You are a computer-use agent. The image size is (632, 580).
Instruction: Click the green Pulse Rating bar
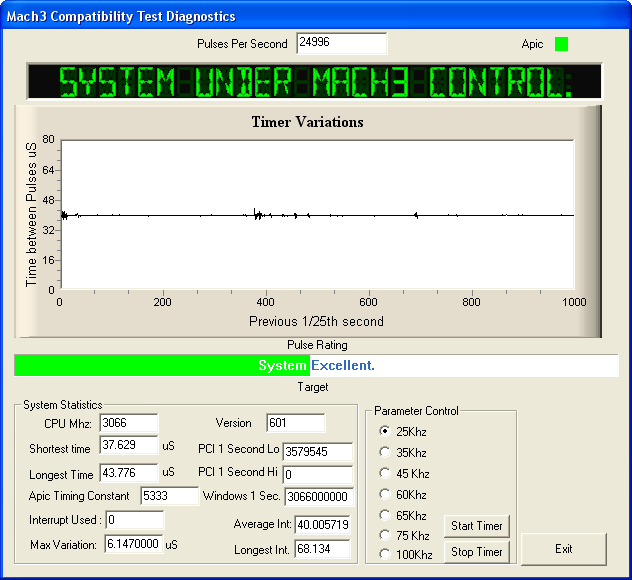coord(162,365)
